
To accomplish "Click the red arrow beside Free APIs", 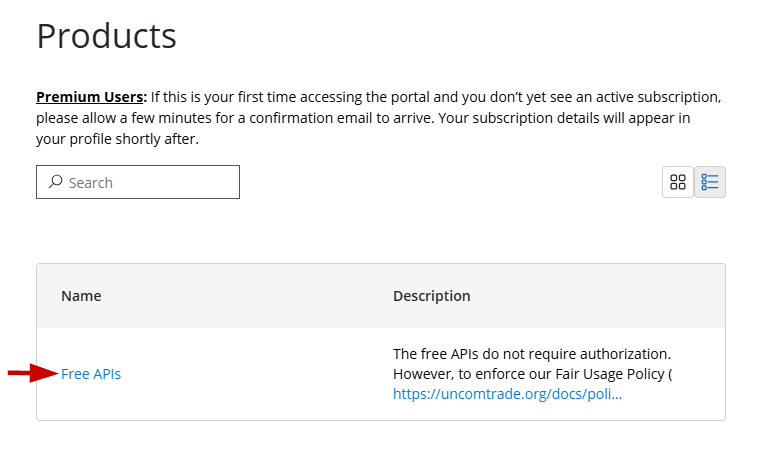I will point(32,374).
